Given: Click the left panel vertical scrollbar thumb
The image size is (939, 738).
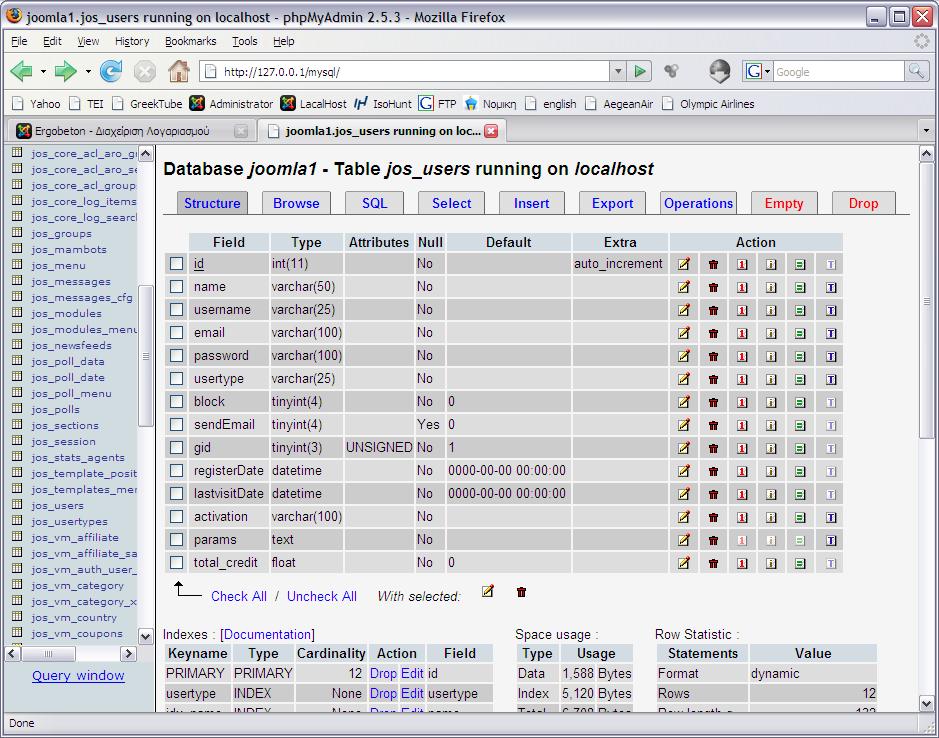Looking at the screenshot, I should click(146, 356).
